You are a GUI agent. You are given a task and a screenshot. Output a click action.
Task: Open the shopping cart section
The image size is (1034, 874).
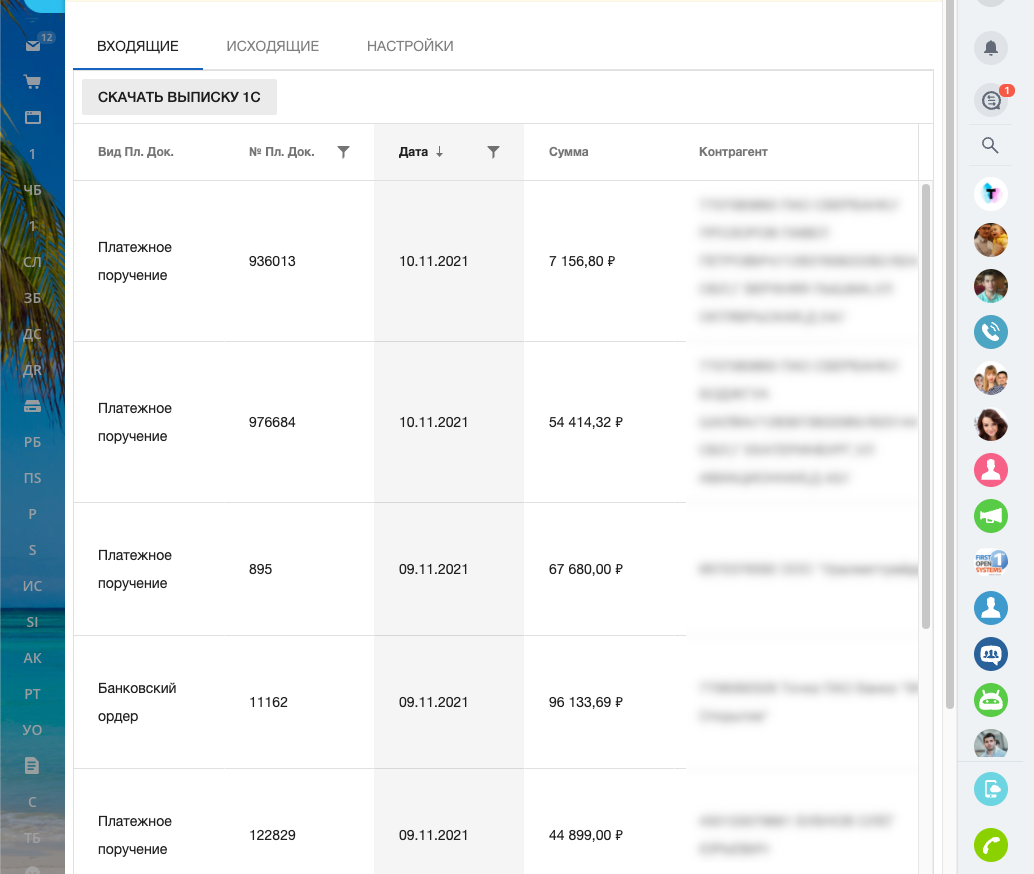(x=33, y=82)
